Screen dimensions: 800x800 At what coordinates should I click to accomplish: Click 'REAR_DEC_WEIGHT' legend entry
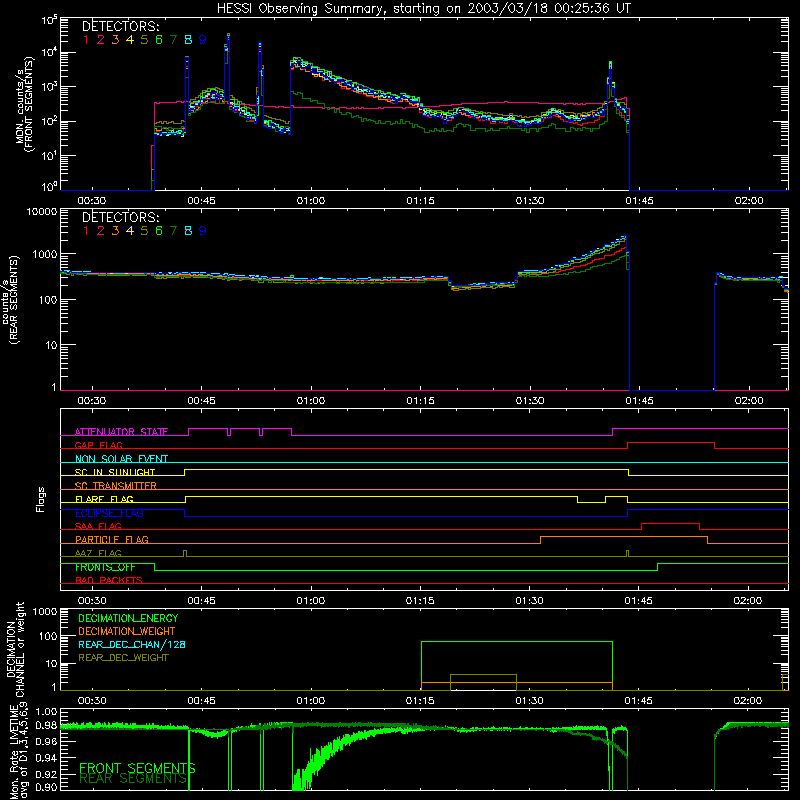123,658
